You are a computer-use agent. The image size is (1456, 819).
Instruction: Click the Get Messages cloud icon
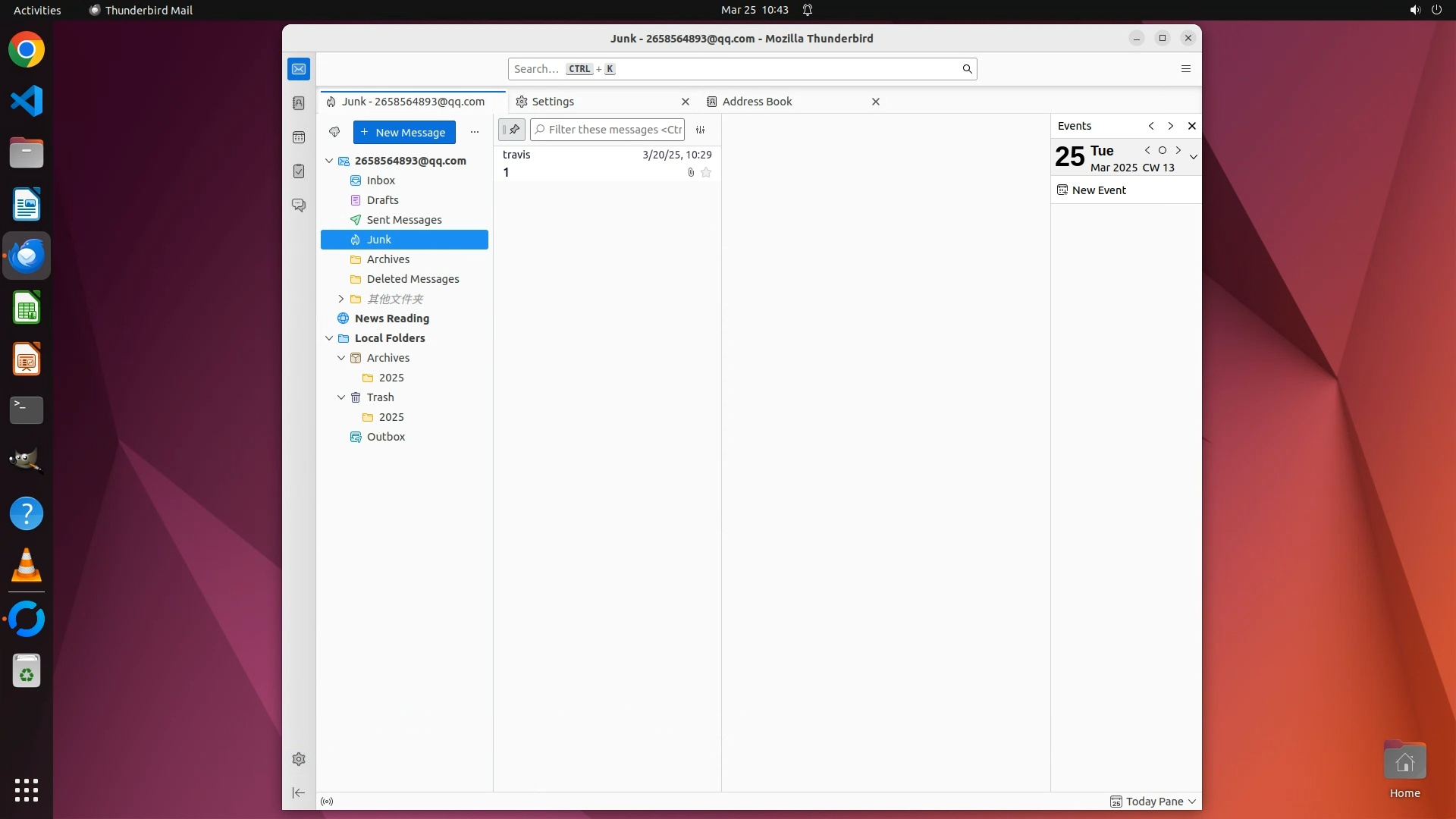[x=334, y=132]
